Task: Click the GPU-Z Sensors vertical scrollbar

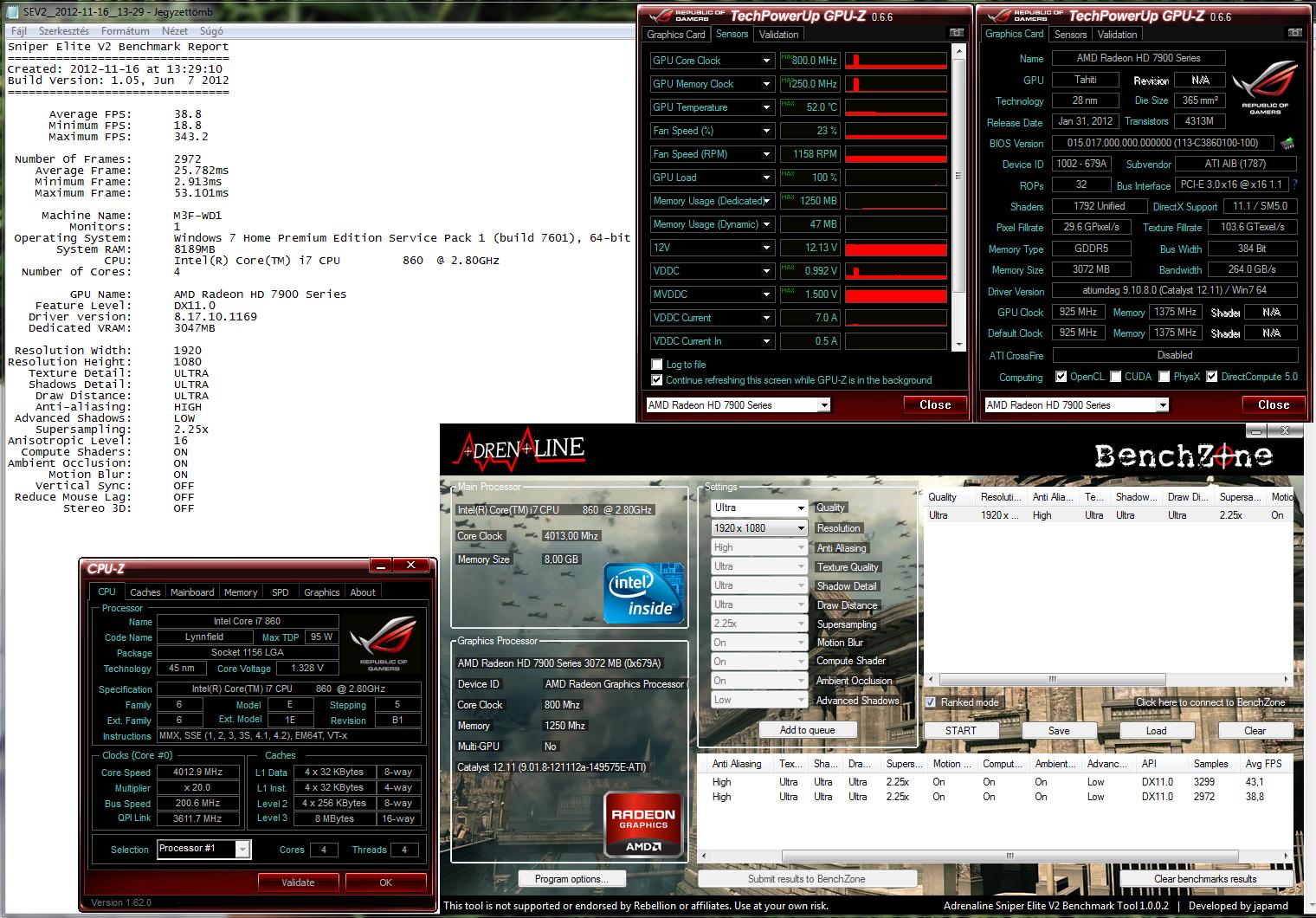Action: [958, 199]
